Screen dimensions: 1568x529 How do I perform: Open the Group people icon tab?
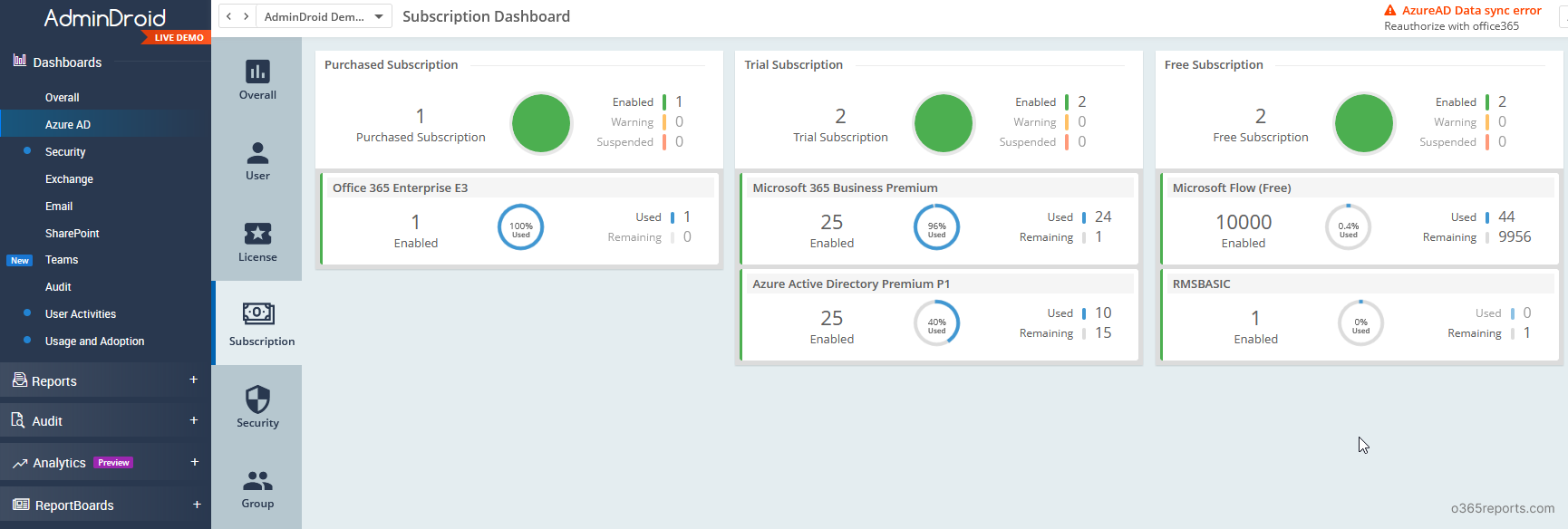[257, 488]
